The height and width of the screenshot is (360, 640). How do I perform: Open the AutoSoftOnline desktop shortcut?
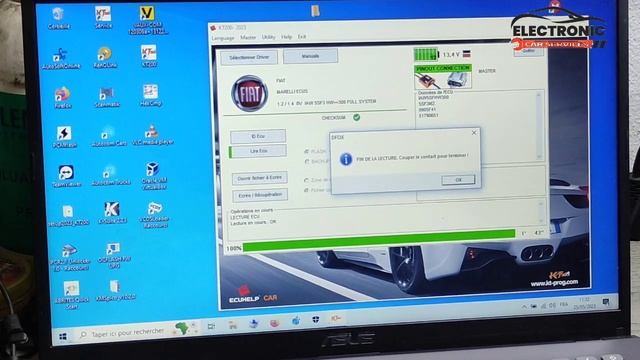(x=61, y=58)
